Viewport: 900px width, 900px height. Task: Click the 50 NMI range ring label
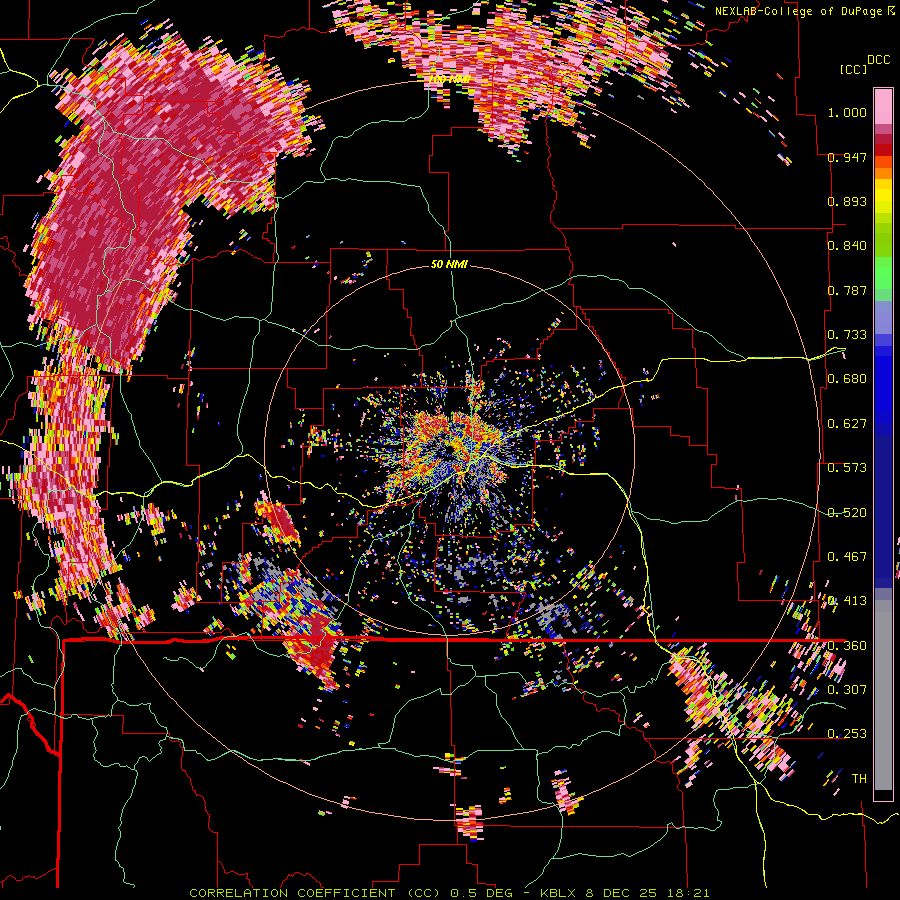pos(449,264)
